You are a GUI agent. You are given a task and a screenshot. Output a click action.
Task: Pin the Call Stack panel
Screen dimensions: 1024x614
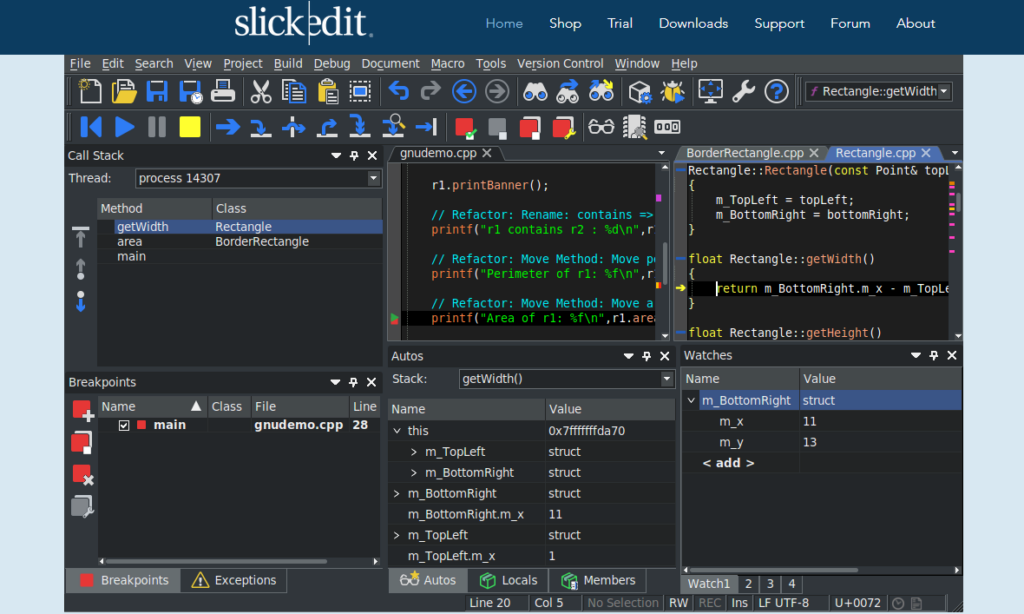point(354,155)
